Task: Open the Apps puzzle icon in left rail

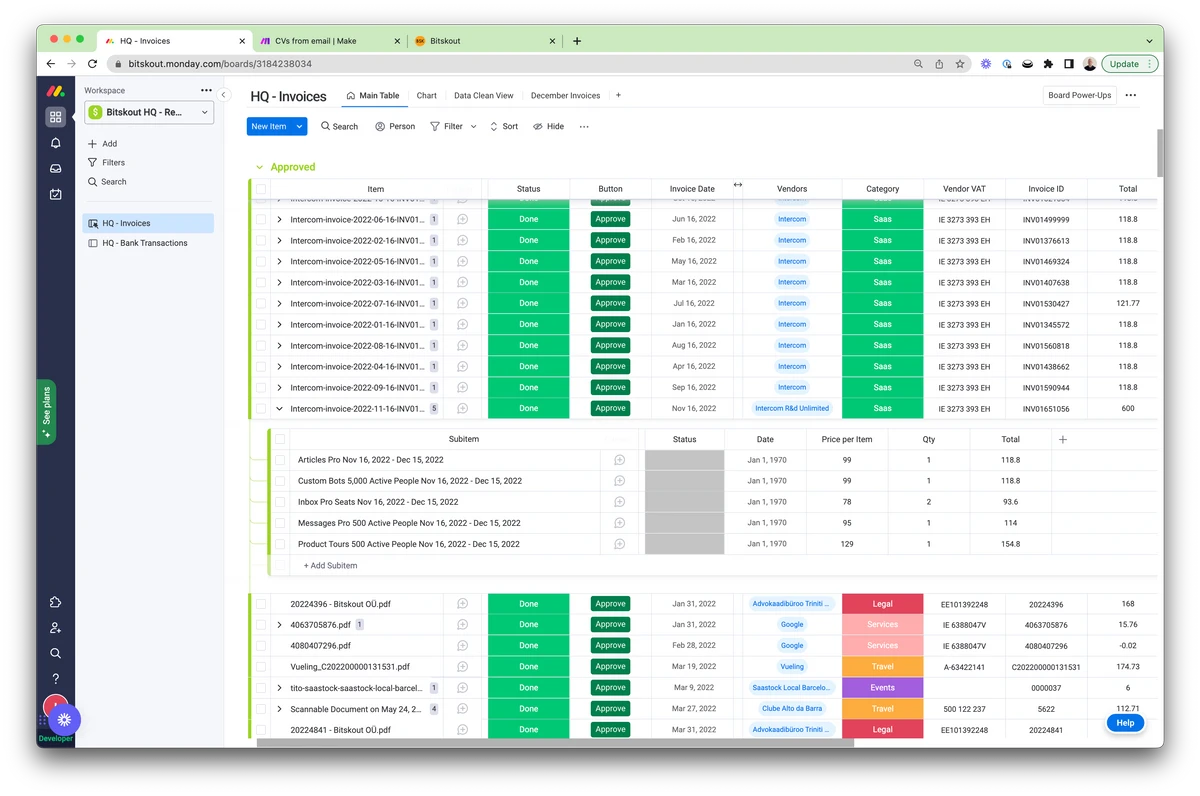Action: pos(55,602)
